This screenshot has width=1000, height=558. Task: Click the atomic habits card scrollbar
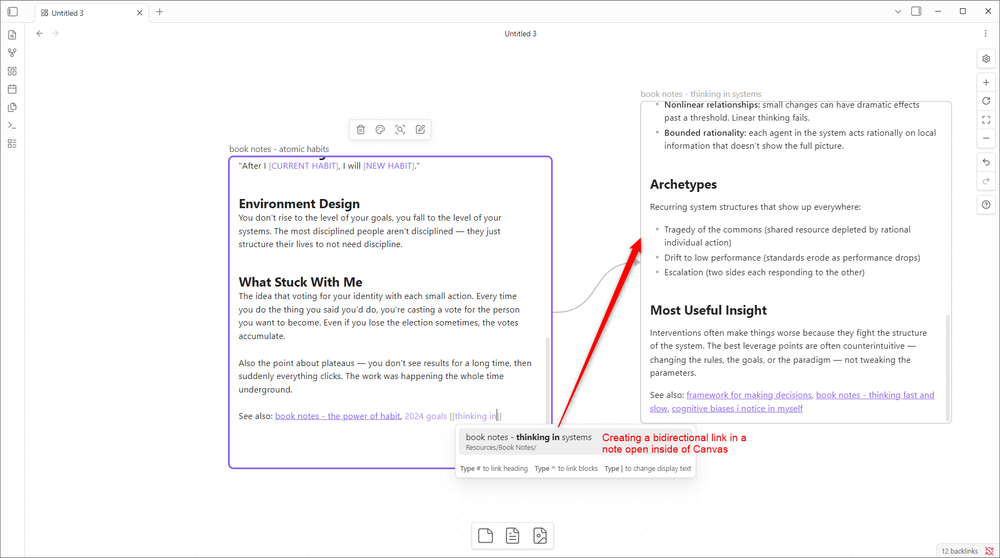pos(547,379)
